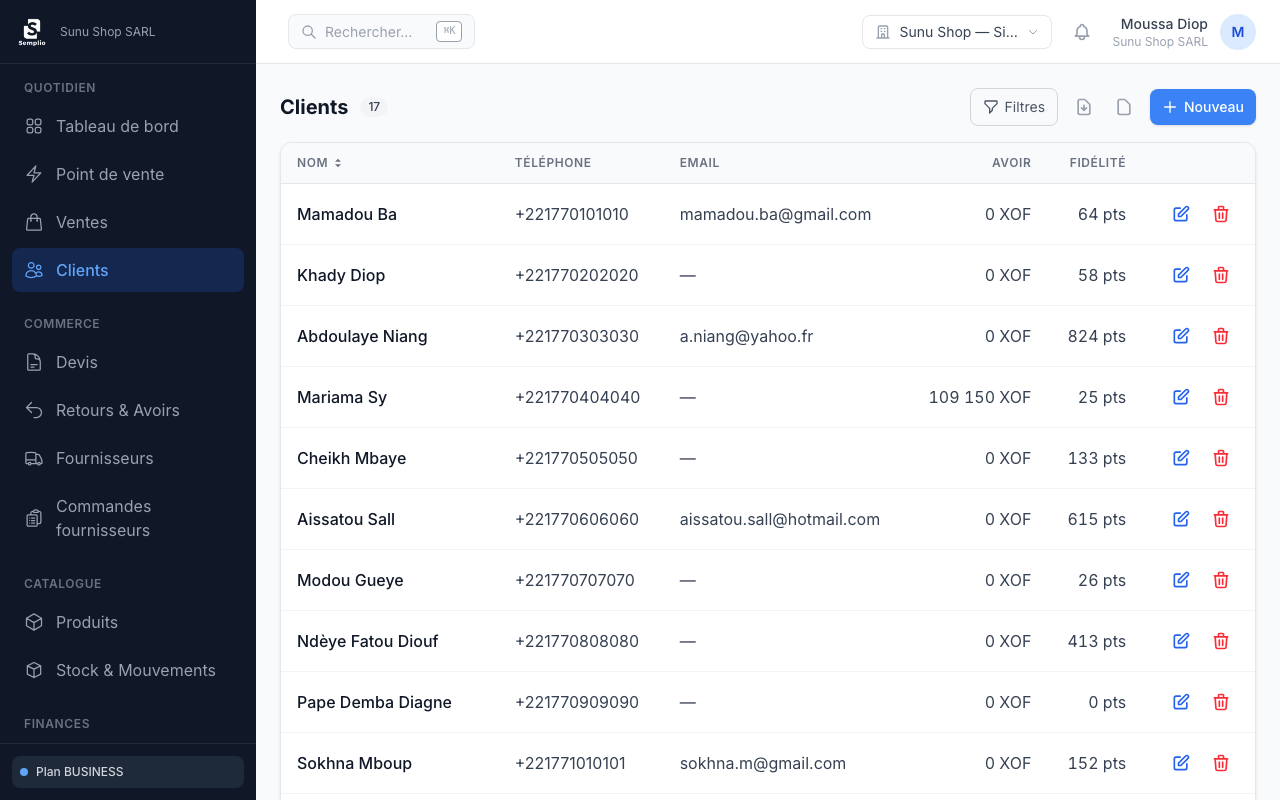Delete client Aissatou Sall
1280x800 pixels.
1221,519
